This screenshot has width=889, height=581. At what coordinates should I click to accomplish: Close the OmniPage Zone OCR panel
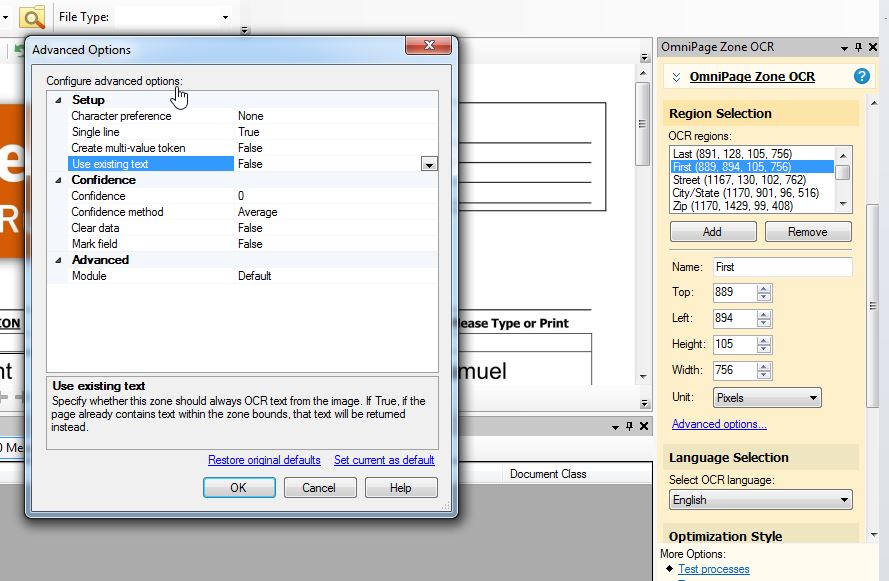pos(873,47)
